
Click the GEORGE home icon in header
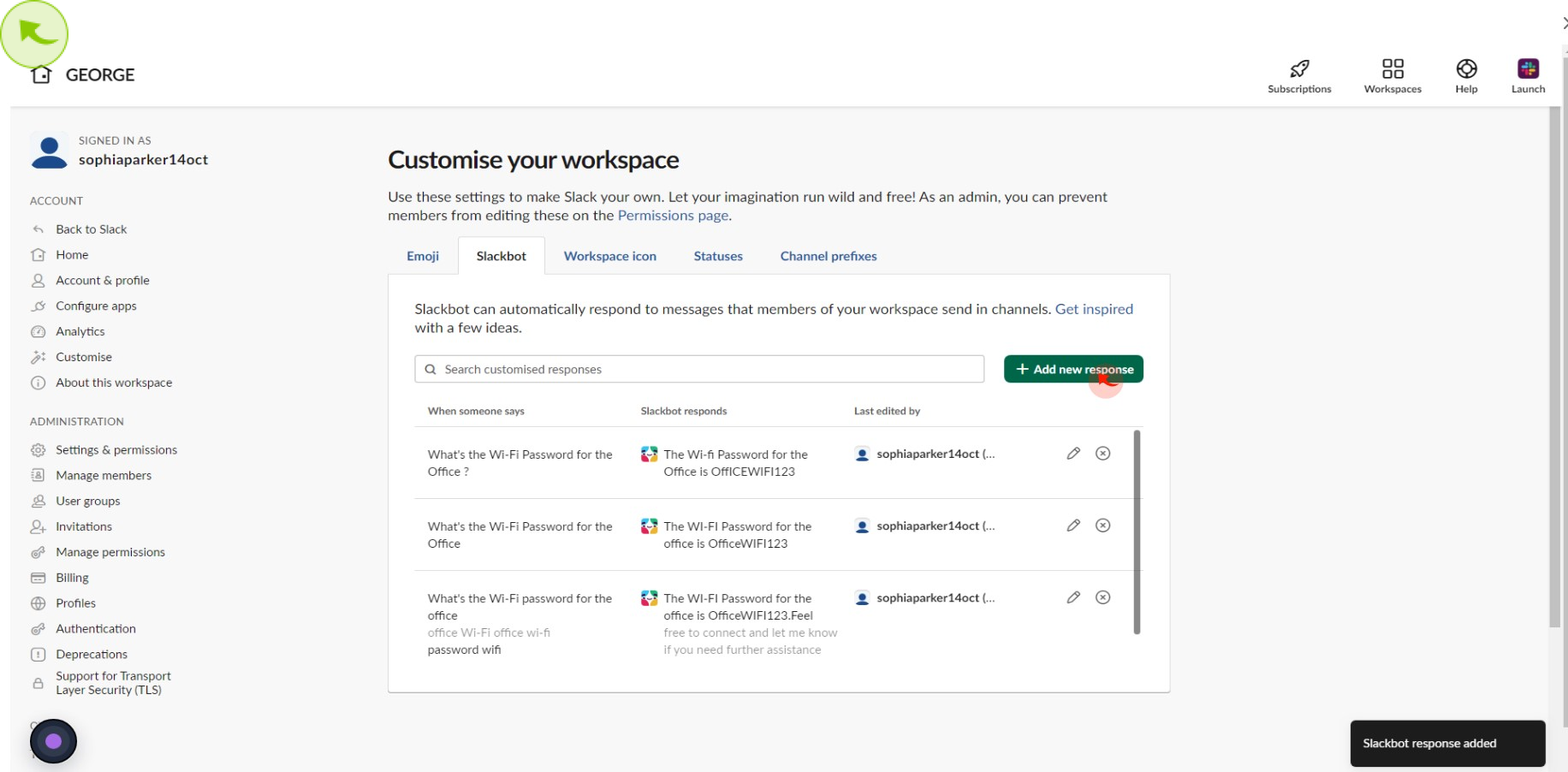coord(41,75)
